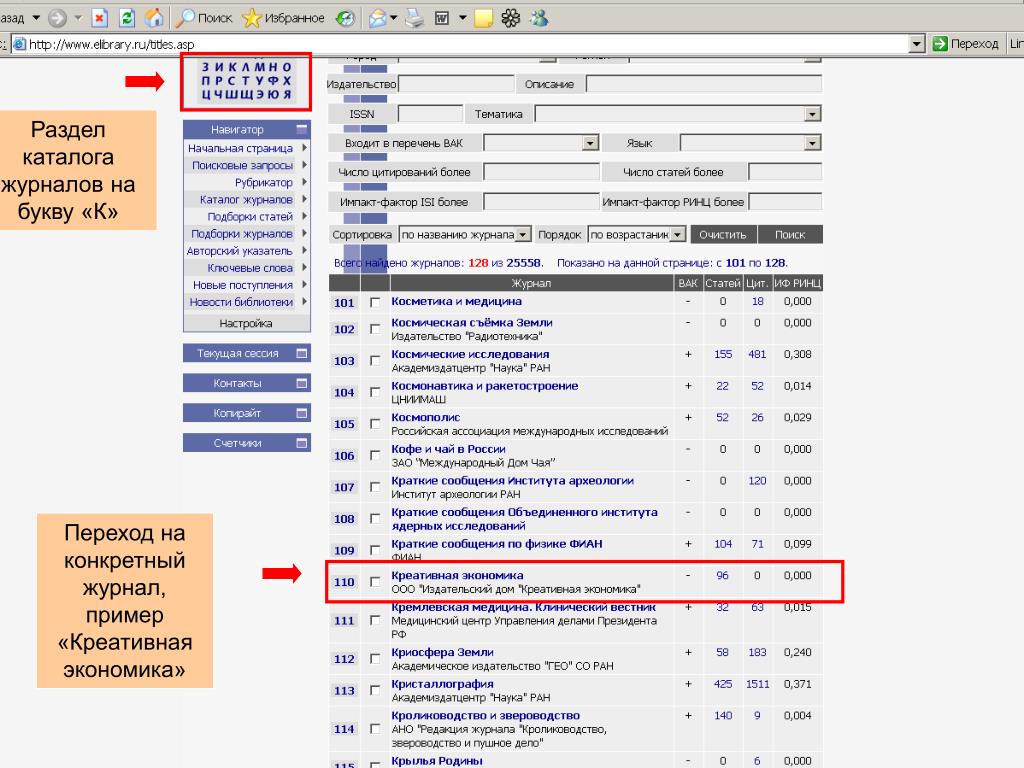
Task: Check box for Кофе и чай в России
Action: click(x=375, y=455)
